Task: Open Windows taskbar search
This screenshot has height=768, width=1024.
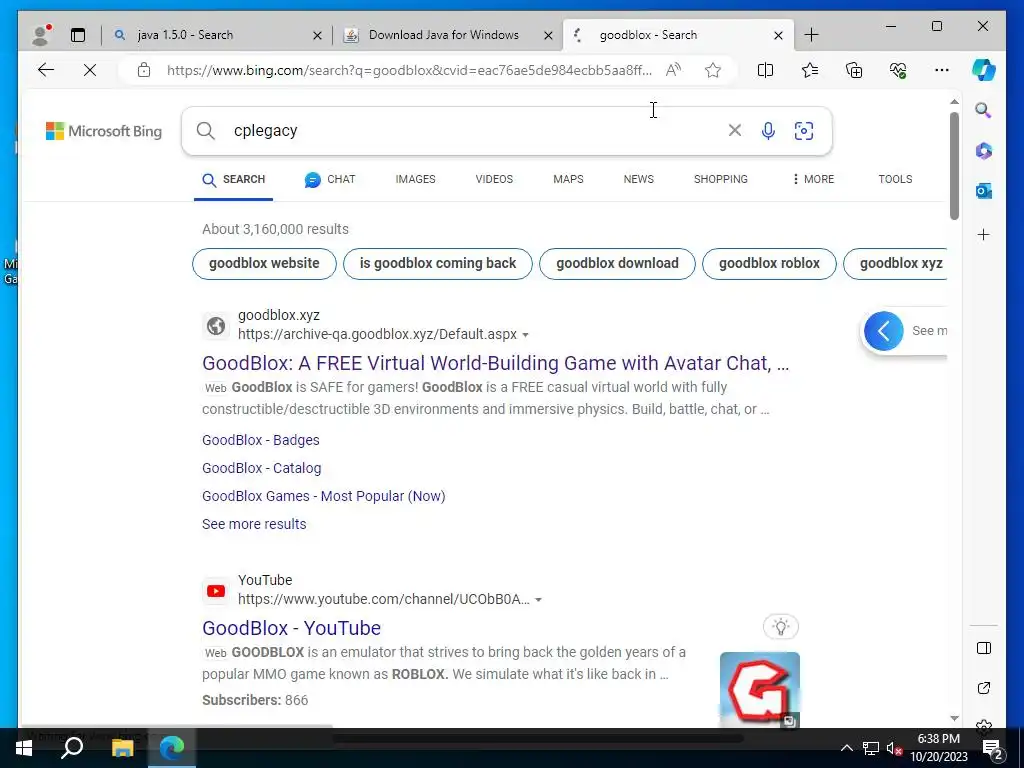Action: click(x=72, y=748)
